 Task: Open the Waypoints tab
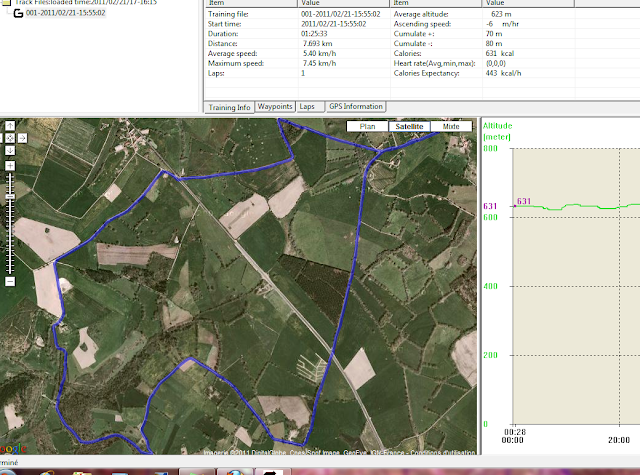click(275, 107)
